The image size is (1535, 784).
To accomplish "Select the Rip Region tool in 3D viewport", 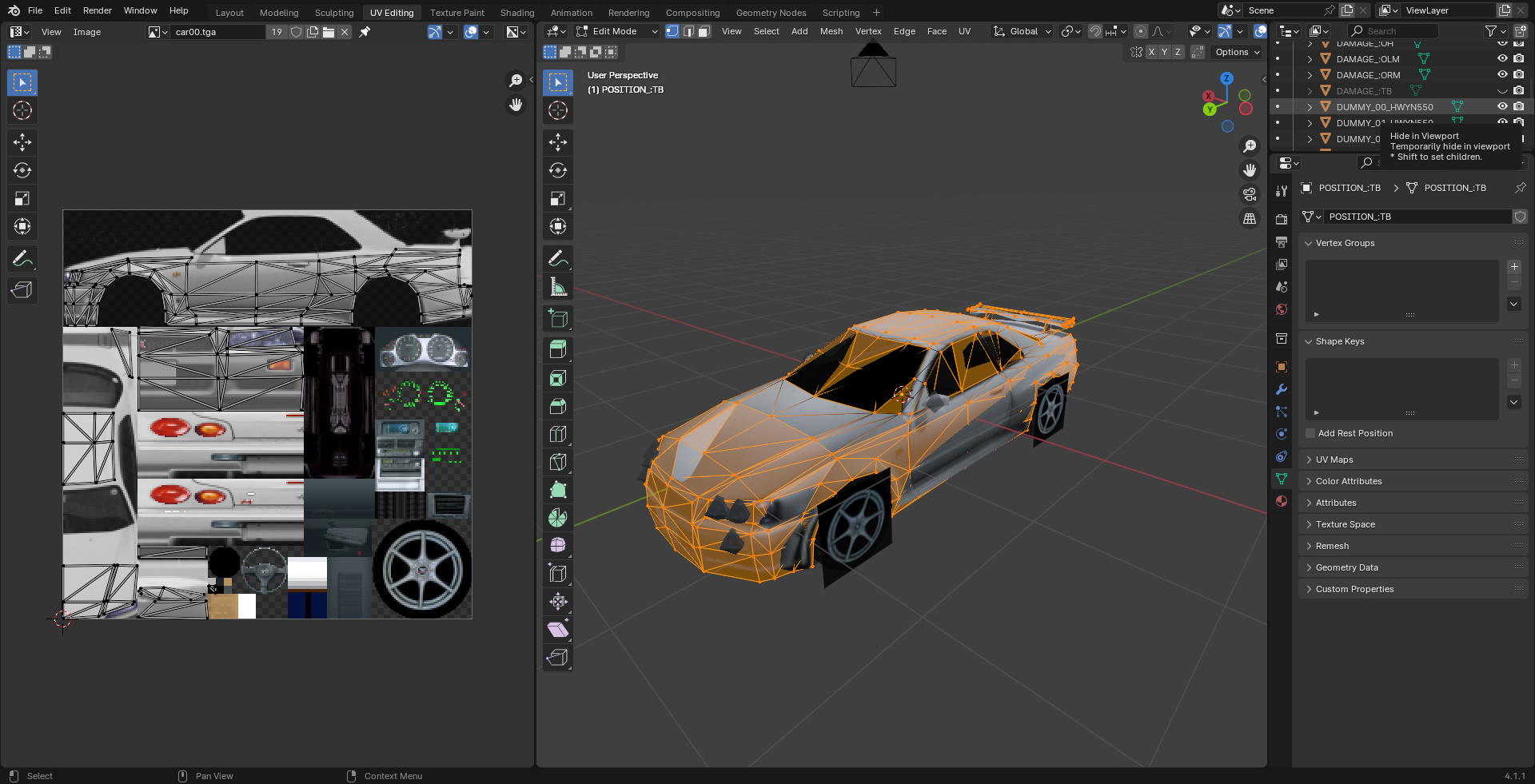I will tap(558, 658).
